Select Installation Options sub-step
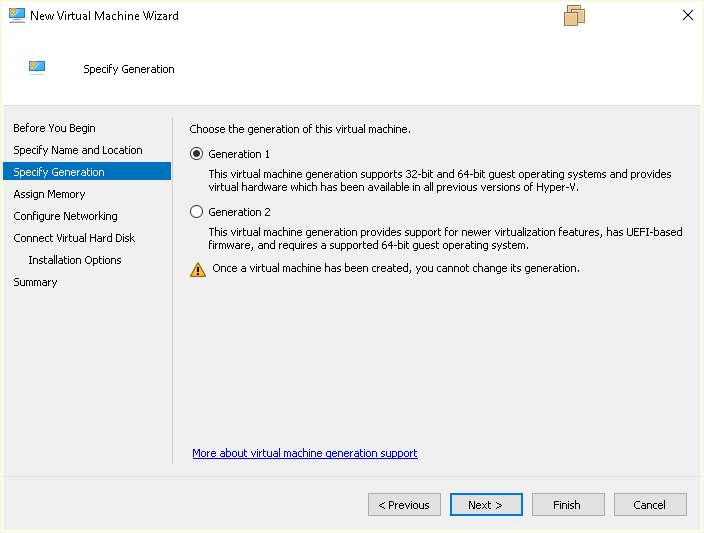Viewport: 704px width, 533px height. (75, 260)
